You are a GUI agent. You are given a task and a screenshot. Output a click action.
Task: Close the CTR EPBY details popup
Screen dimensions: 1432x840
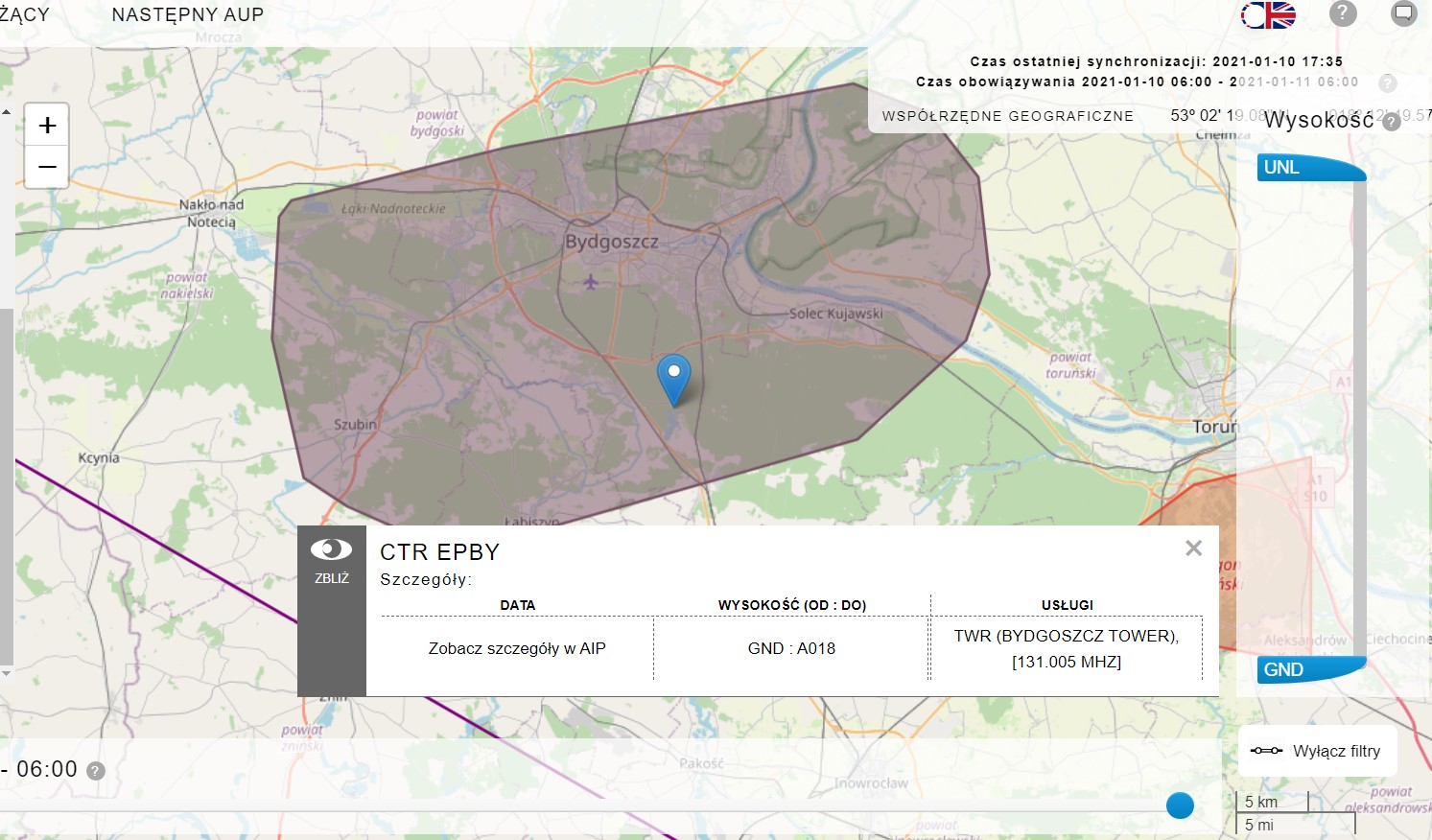(1193, 548)
